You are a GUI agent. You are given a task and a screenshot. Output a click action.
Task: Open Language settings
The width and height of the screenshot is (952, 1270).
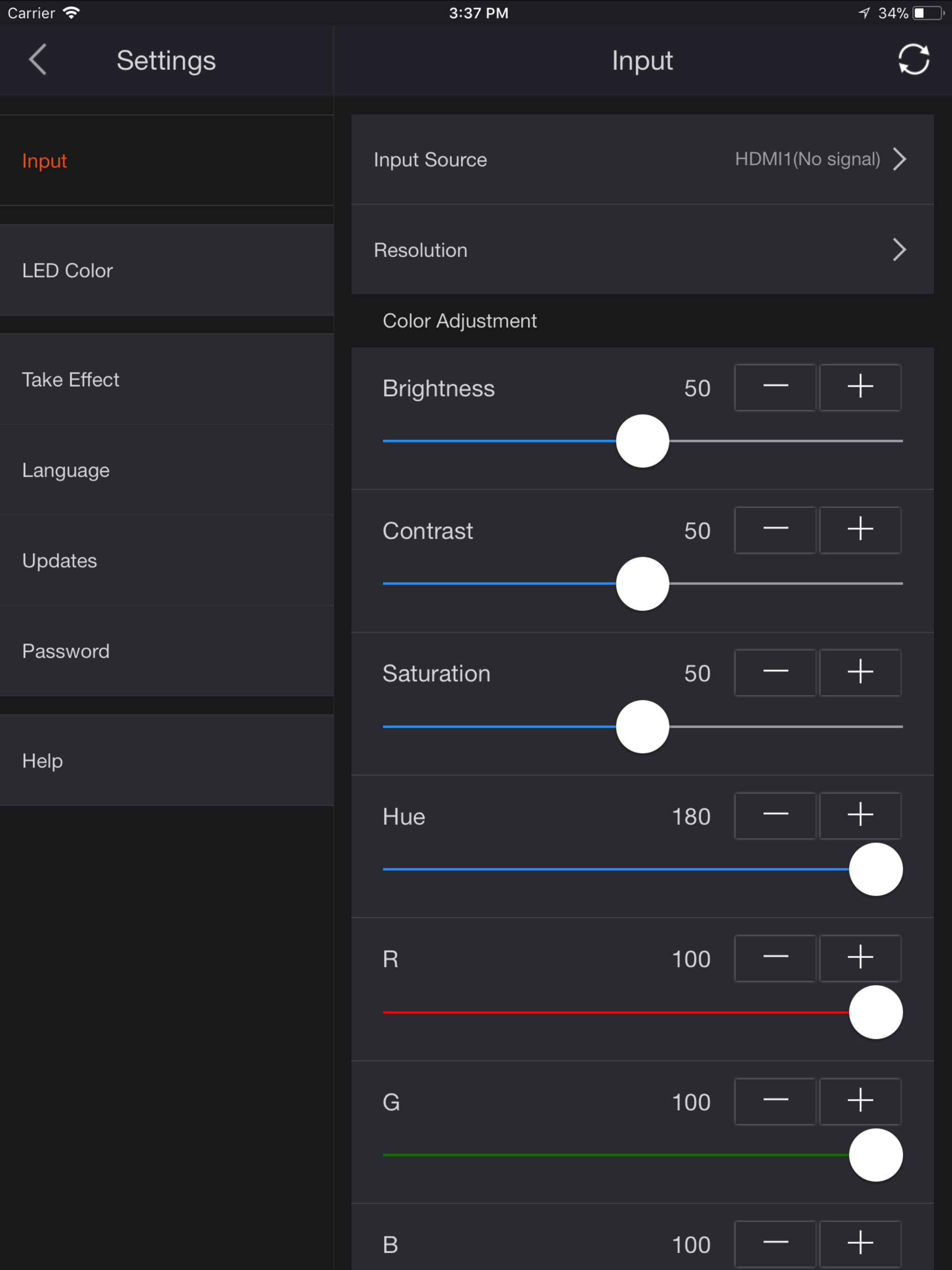tap(166, 470)
